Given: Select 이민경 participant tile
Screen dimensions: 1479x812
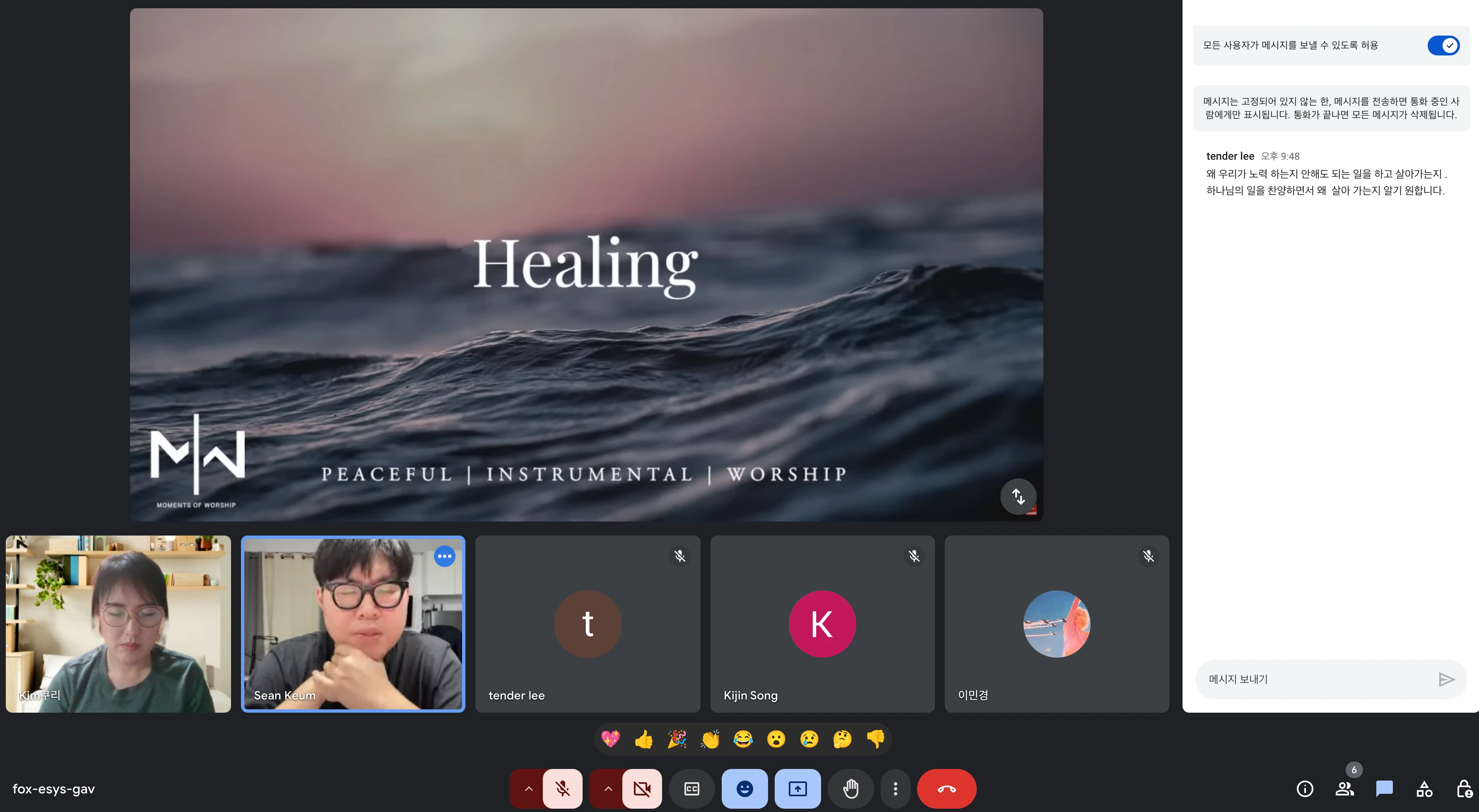Looking at the screenshot, I should [x=1056, y=624].
